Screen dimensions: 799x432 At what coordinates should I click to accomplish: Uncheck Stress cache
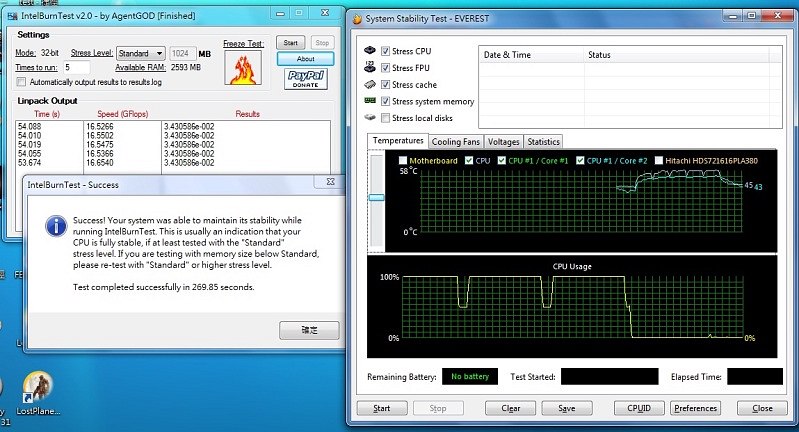pyautogui.click(x=385, y=85)
